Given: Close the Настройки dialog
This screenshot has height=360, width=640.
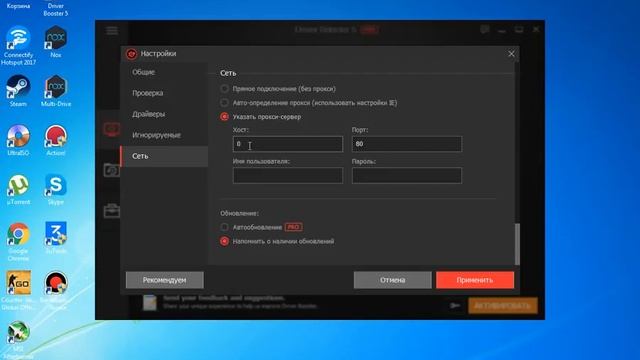Looking at the screenshot, I should [511, 54].
